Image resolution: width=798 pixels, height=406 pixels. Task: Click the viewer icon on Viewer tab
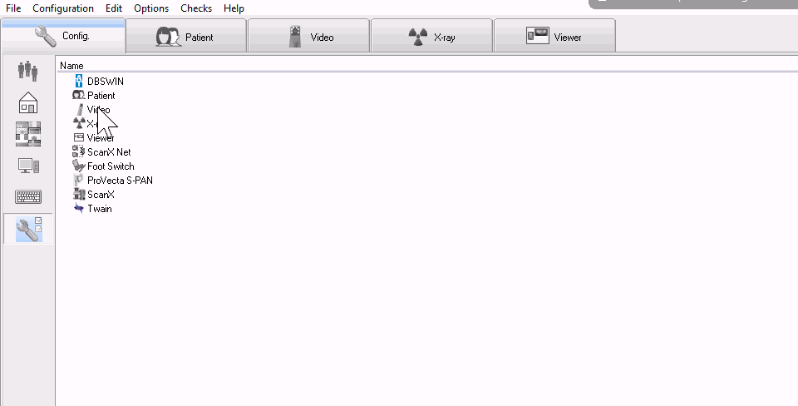click(537, 36)
